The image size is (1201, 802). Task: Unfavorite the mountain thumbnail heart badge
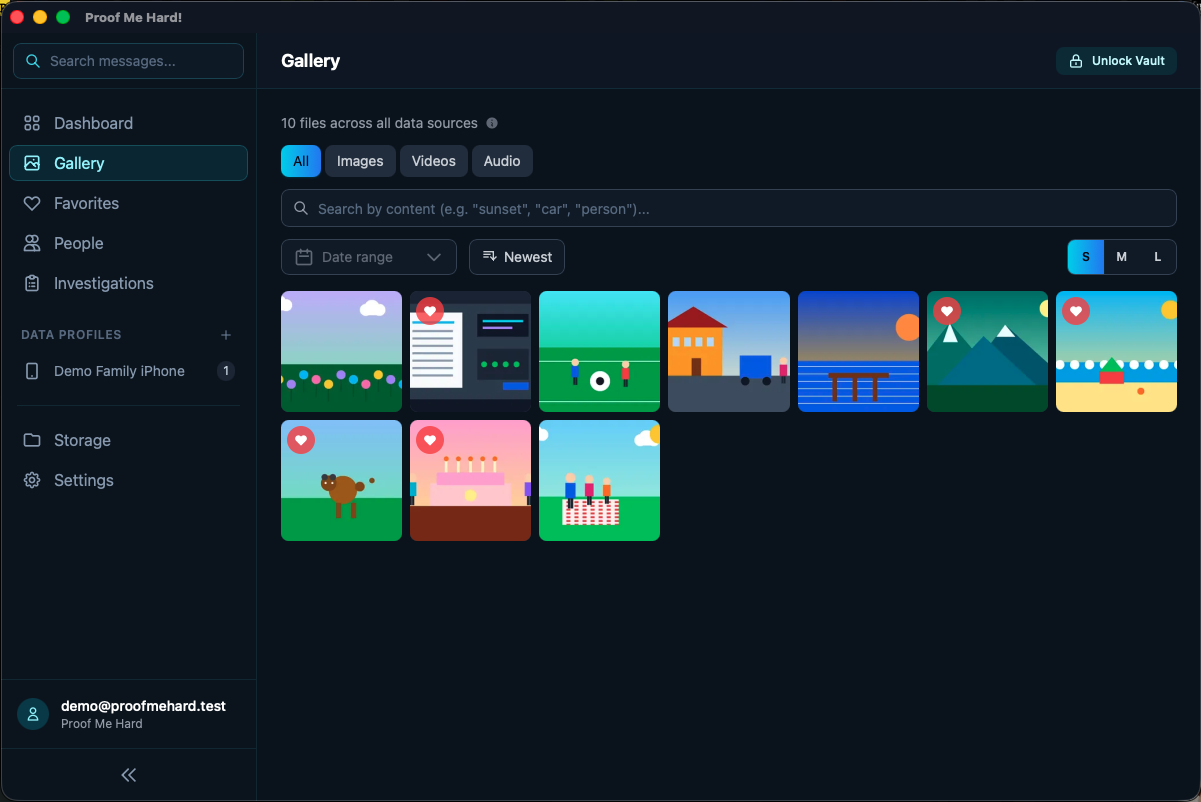coord(947,311)
